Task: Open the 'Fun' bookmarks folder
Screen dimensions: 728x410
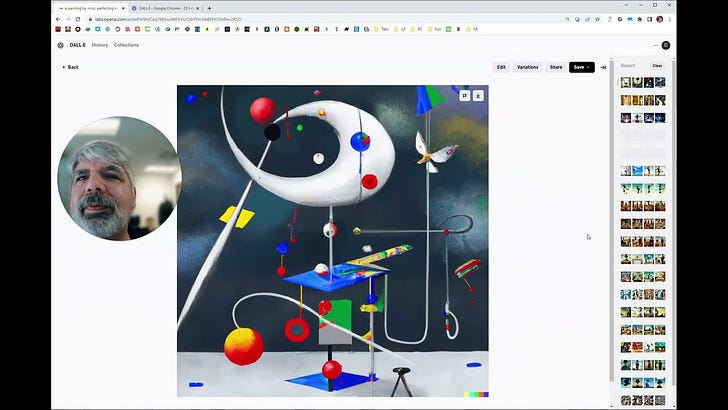Action: click(435, 29)
